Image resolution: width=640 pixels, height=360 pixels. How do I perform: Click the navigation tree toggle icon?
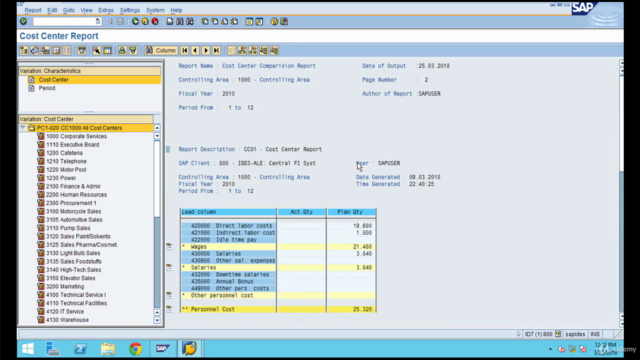[24, 50]
